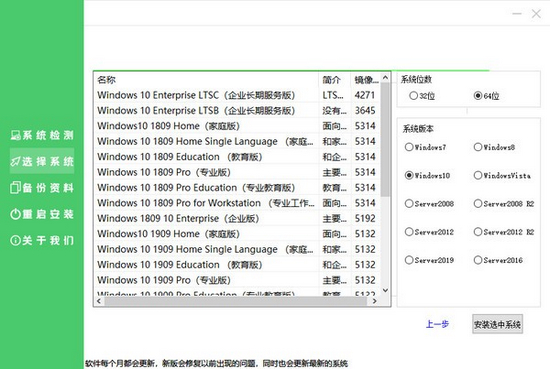Open the 重启安装 sidebar item

click(42, 214)
